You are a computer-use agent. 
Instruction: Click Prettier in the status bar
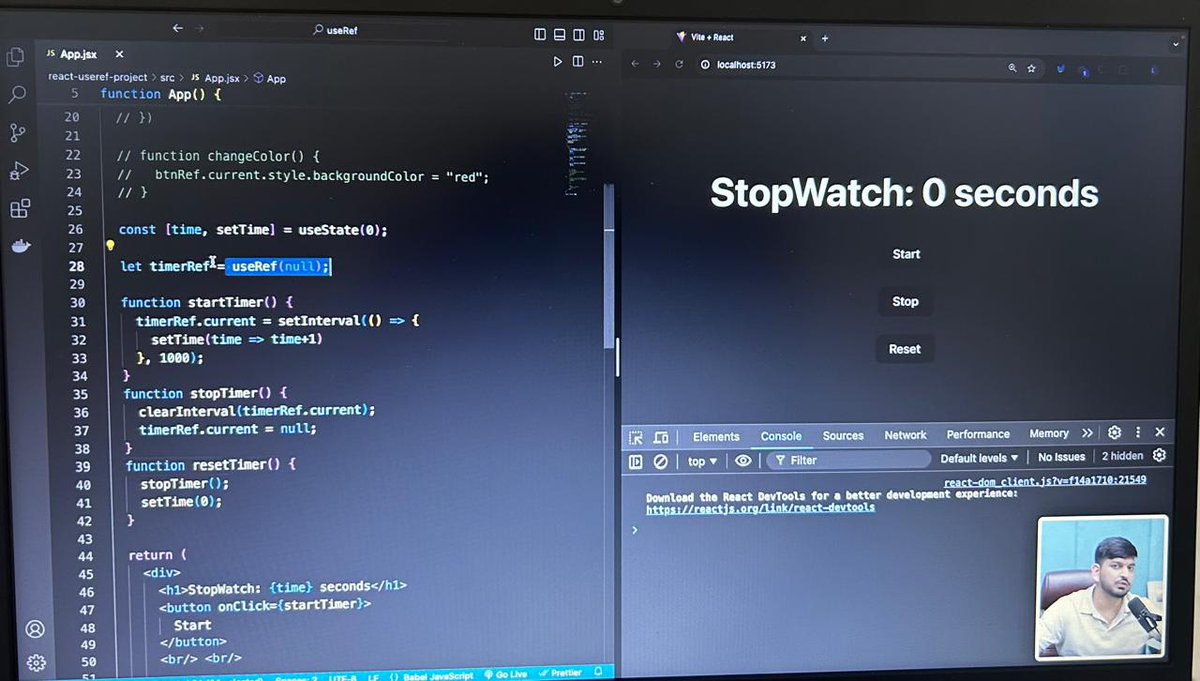[561, 674]
